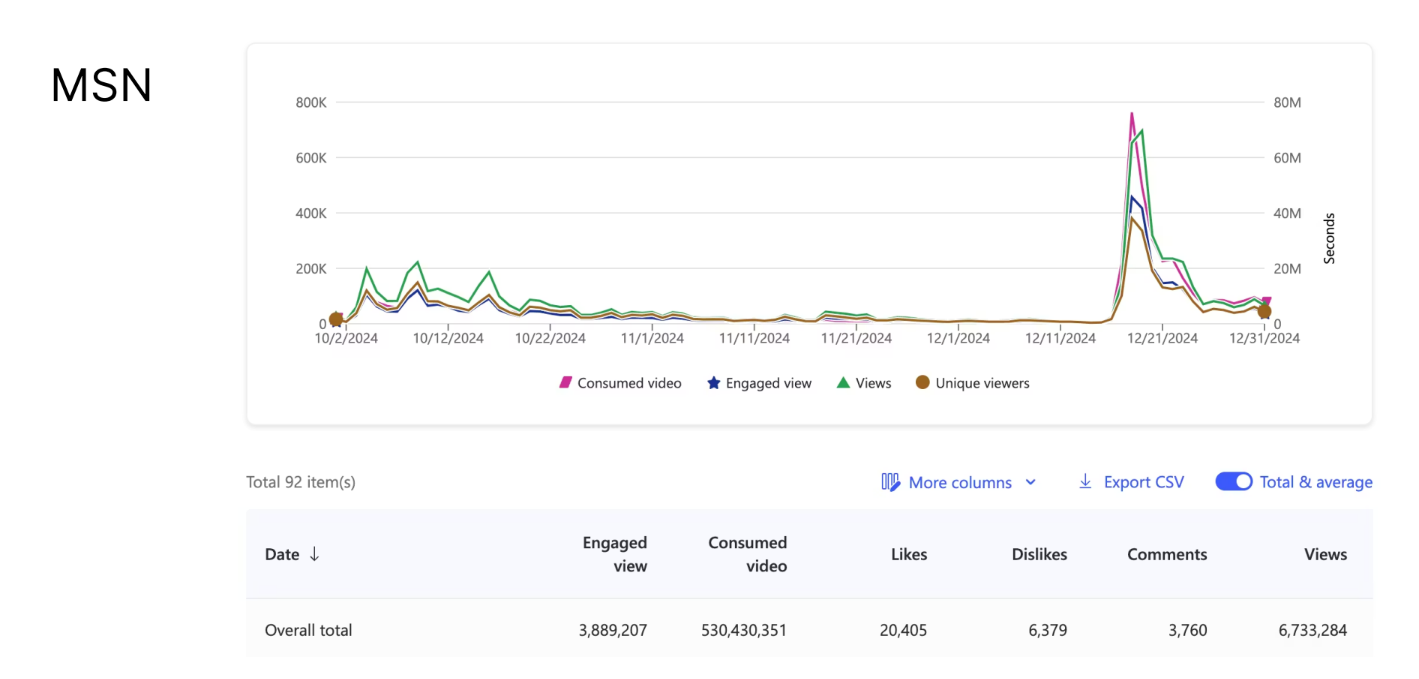Image resolution: width=1419 pixels, height=679 pixels.
Task: Click the 12/1/2024 axis date label
Action: coord(958,338)
